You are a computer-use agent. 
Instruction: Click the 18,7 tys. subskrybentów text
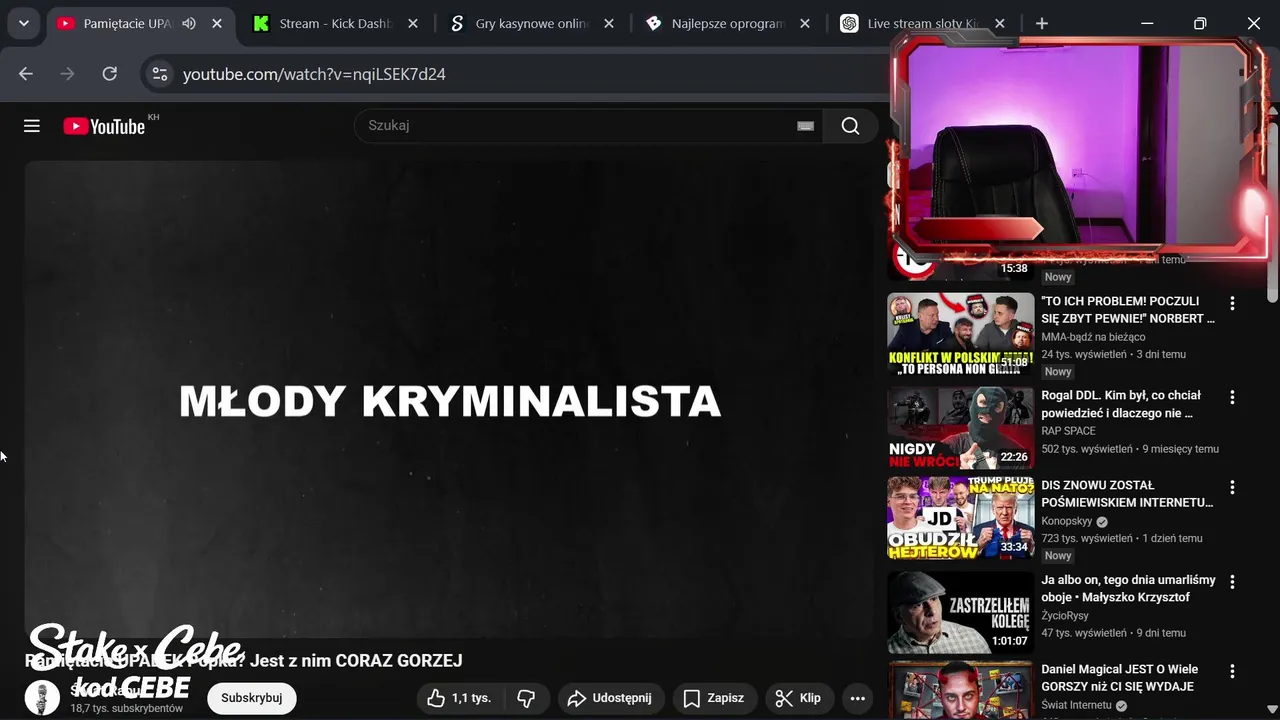pyautogui.click(x=126, y=708)
